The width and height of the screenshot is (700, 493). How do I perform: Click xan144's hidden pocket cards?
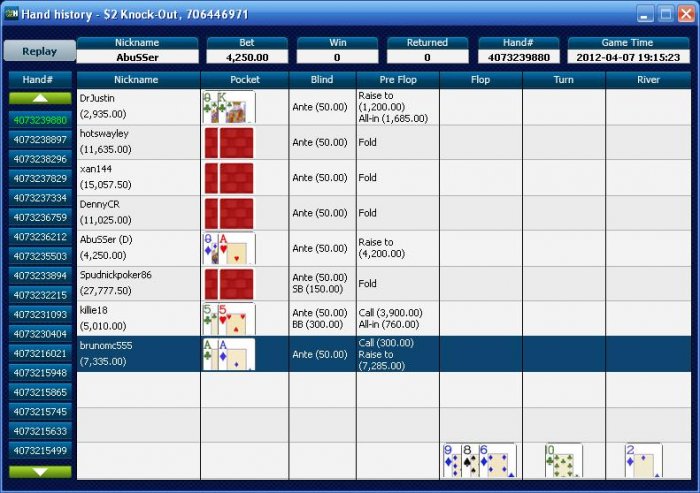point(229,178)
